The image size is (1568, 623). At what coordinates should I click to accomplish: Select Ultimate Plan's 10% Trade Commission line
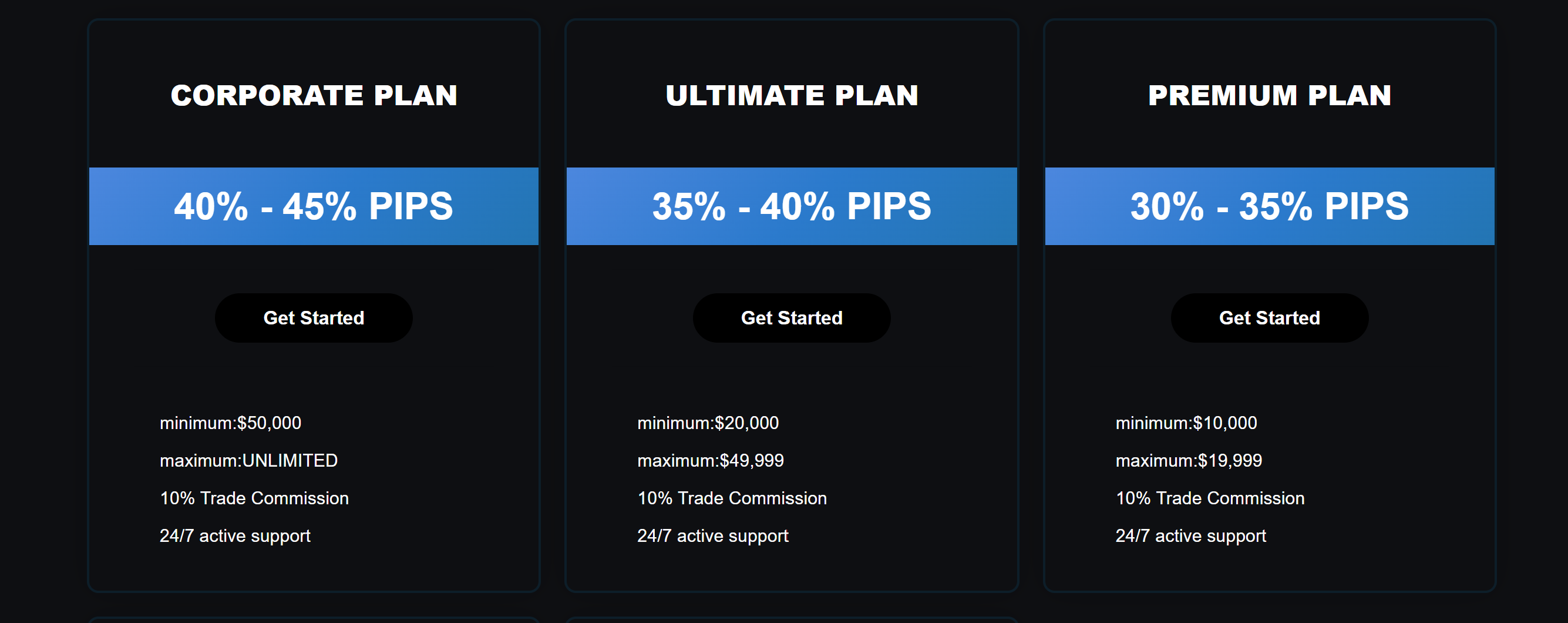click(732, 499)
